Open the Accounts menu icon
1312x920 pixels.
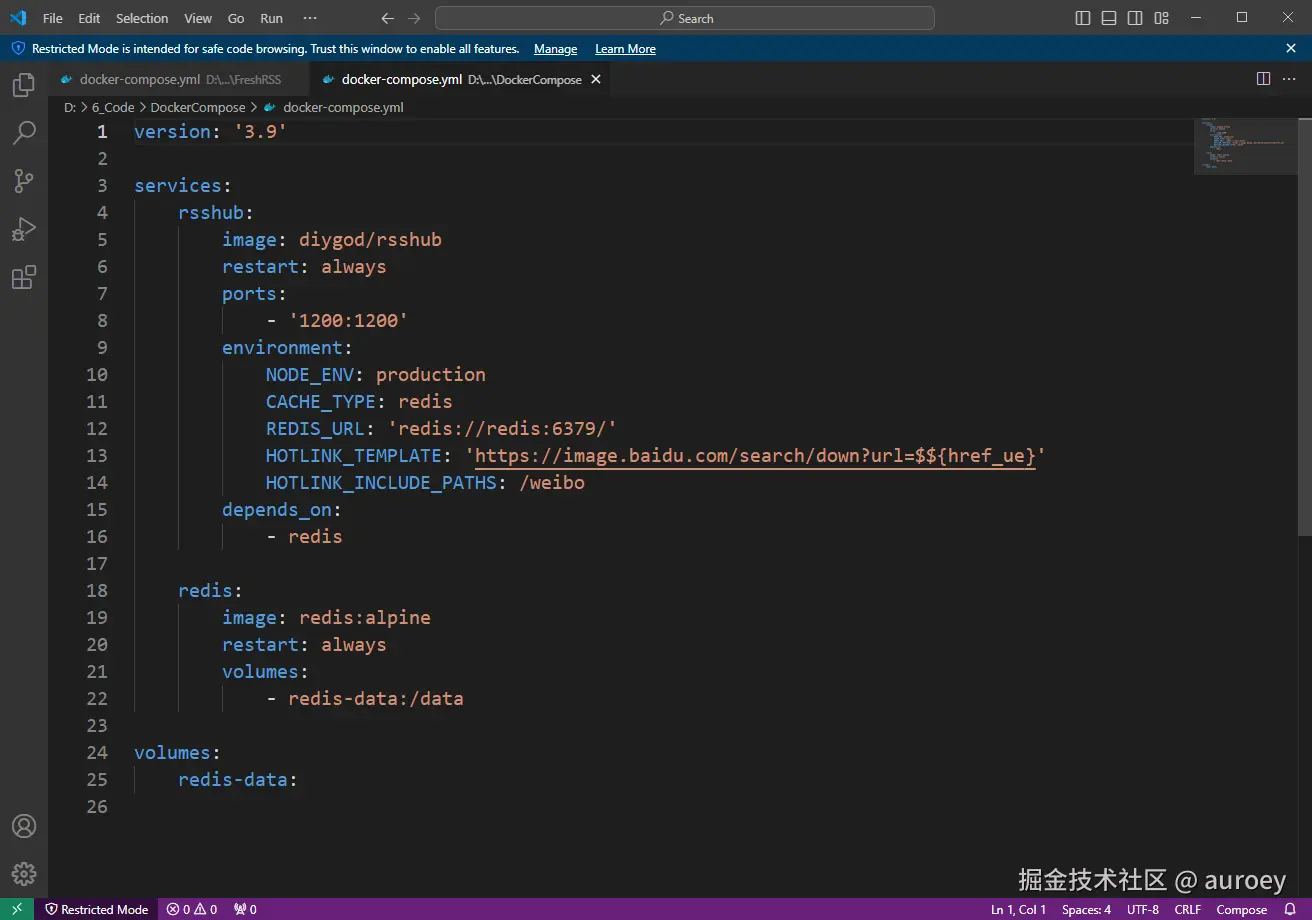coord(24,826)
